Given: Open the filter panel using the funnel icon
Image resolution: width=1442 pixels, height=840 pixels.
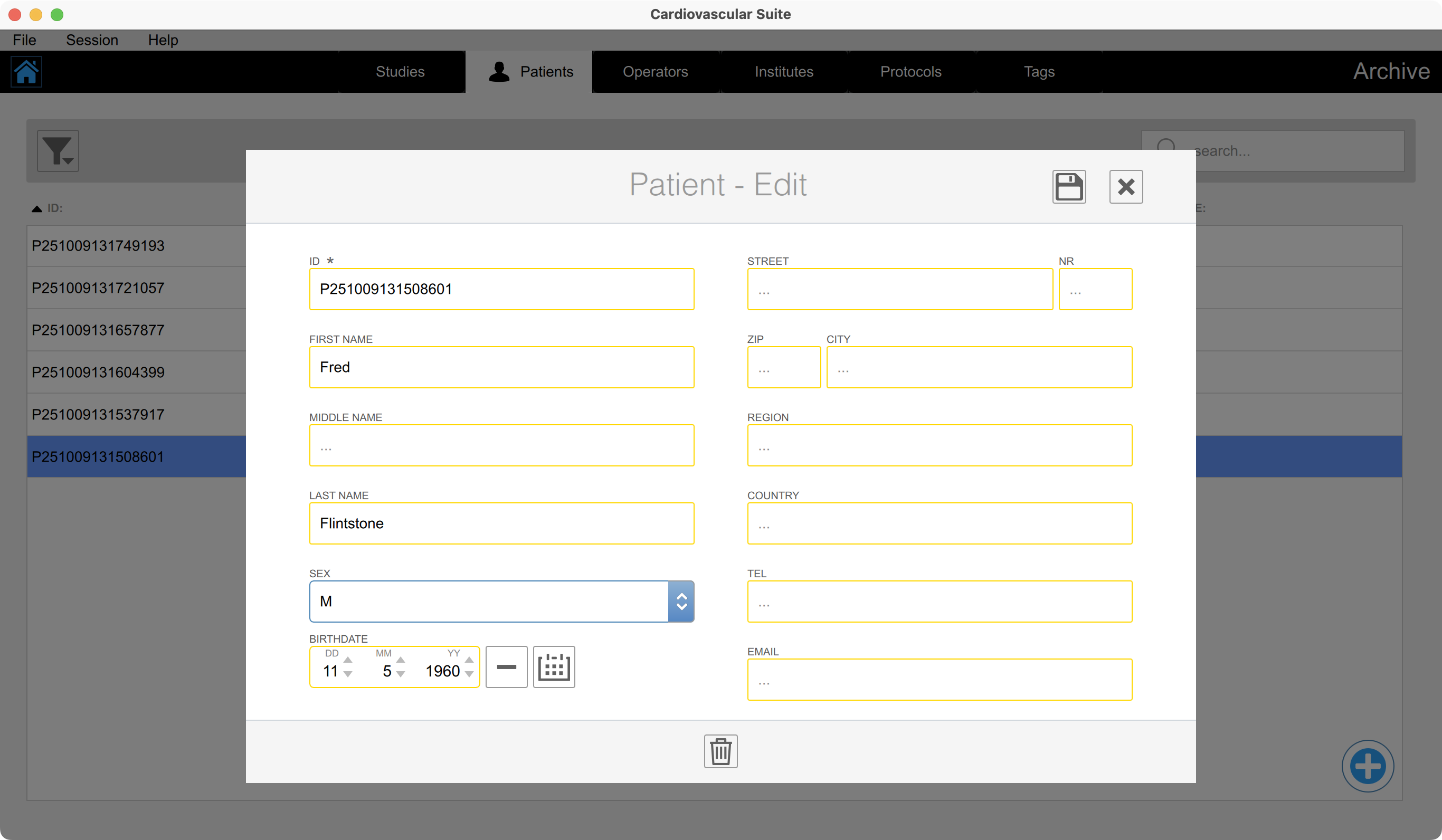Looking at the screenshot, I should tap(56, 150).
